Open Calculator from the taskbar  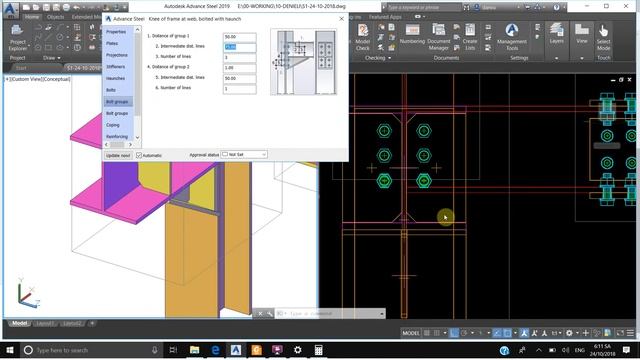pos(318,350)
